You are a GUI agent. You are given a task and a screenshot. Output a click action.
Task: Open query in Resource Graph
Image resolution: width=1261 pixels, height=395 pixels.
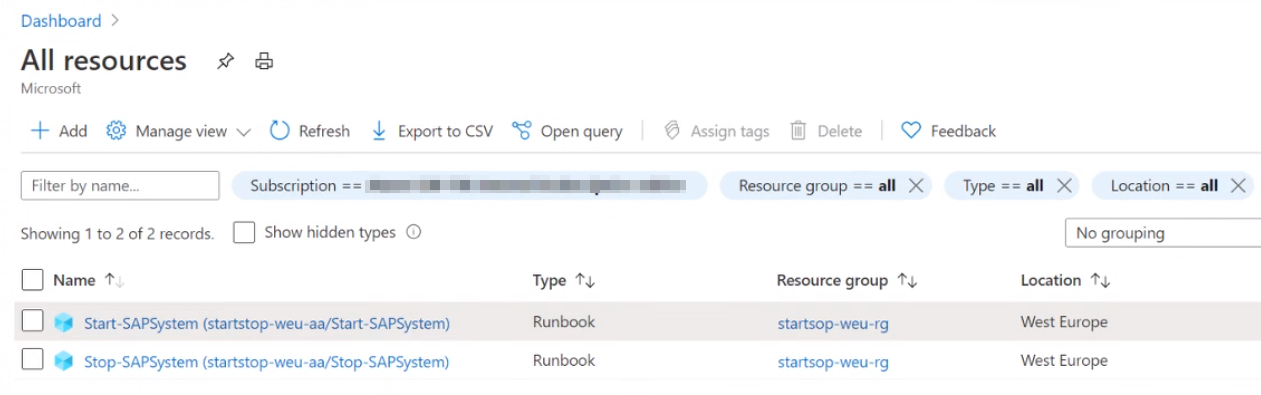567,131
